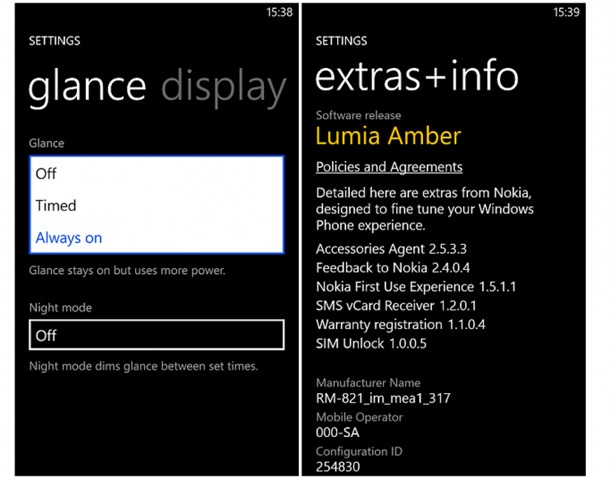Tap SETTINGS header on extras+info screen
Viewport: 610px width, 479px height.
341,40
